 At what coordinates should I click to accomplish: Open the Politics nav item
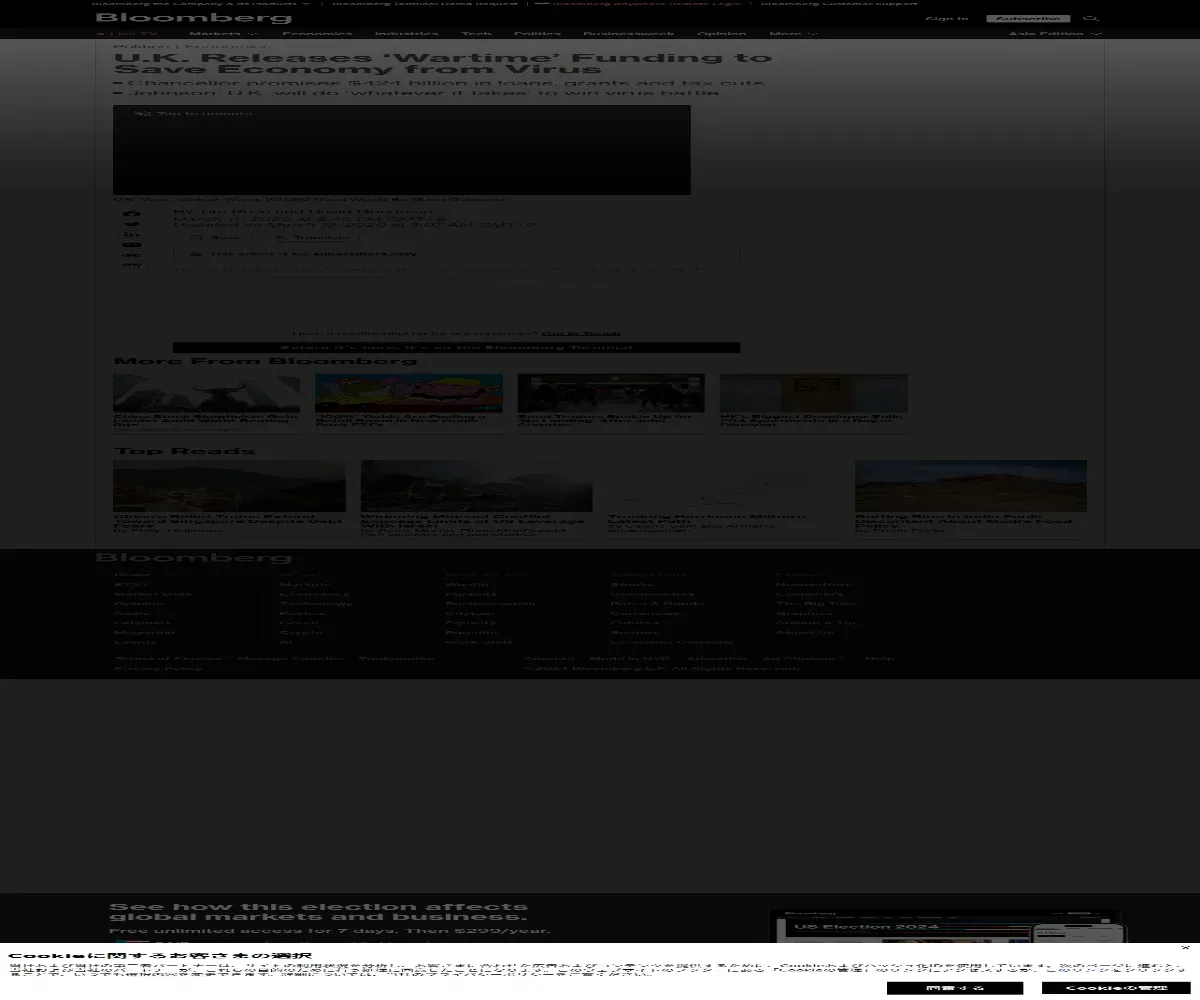pyautogui.click(x=538, y=34)
